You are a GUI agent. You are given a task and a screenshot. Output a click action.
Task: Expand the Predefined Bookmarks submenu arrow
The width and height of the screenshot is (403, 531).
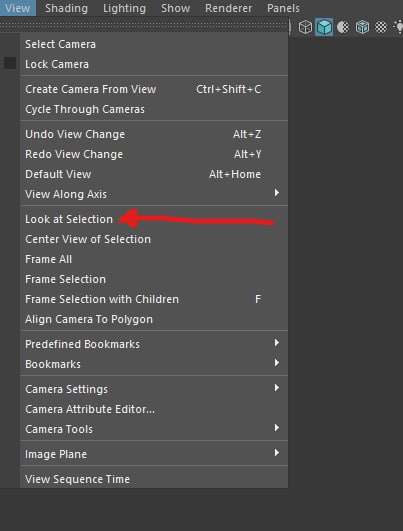277,343
